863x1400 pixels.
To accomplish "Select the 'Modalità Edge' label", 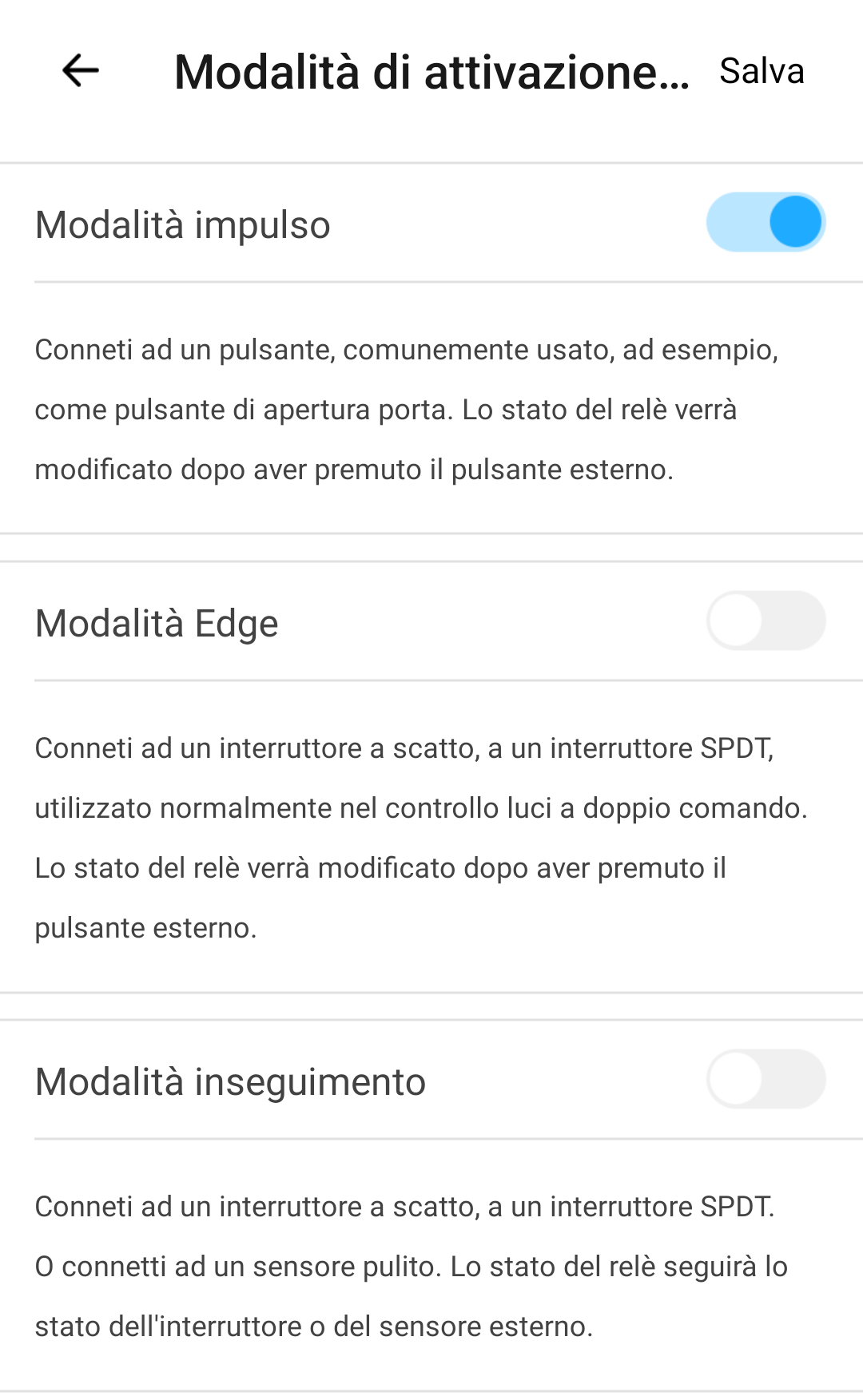I will (157, 623).
